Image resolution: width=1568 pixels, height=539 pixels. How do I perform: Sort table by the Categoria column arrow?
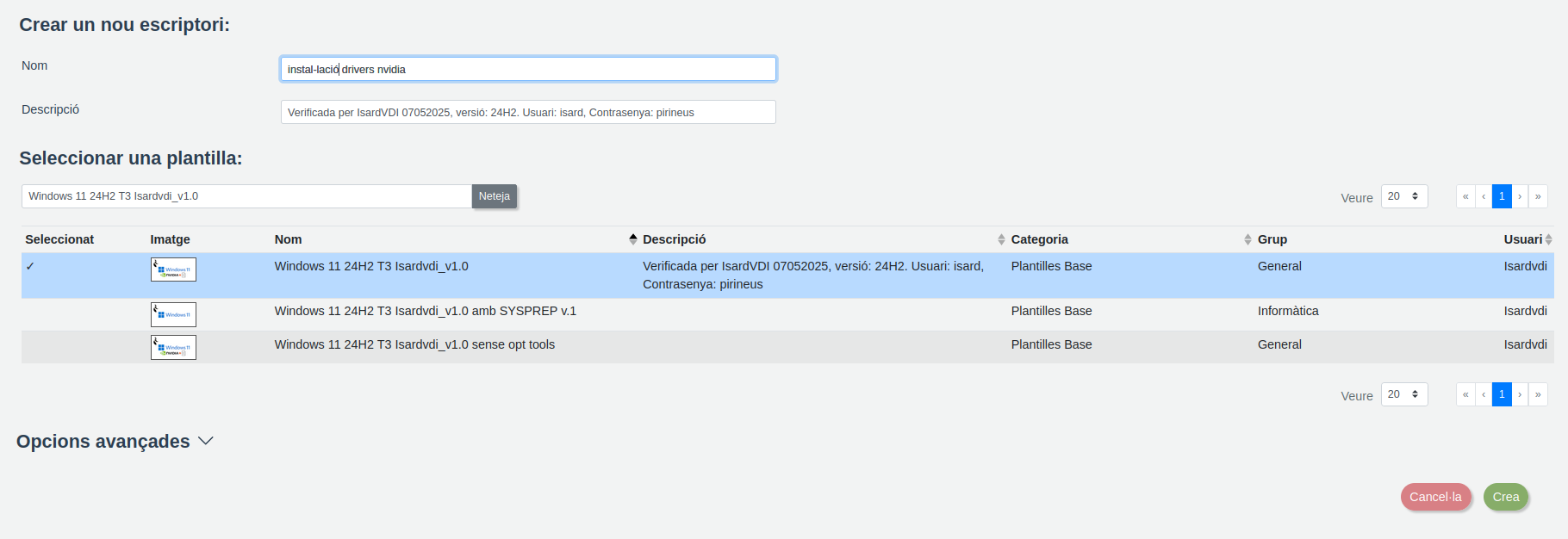pos(1248,239)
